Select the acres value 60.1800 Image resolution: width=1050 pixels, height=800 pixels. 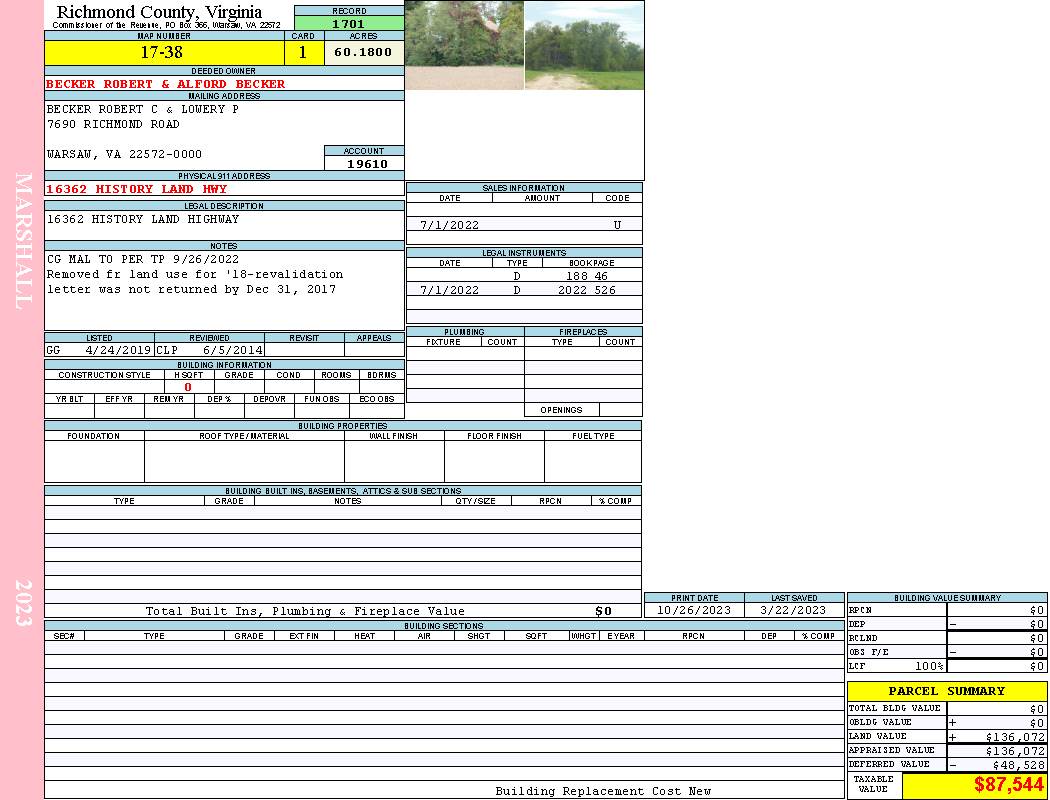363,53
